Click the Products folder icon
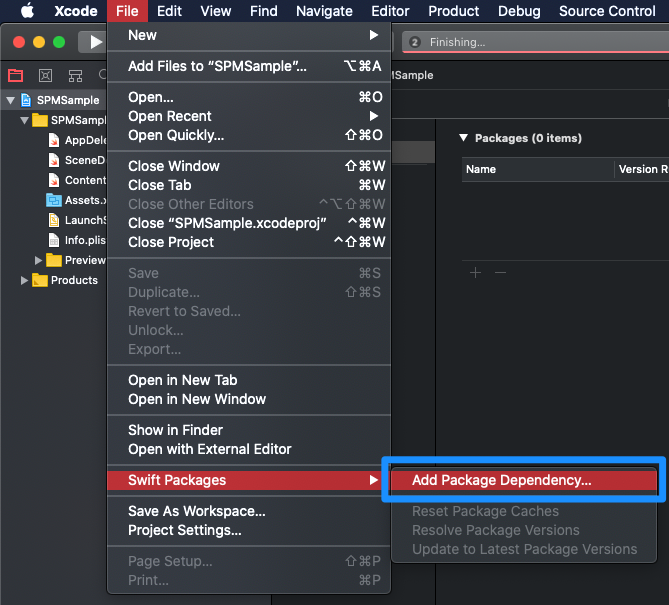The image size is (669, 605). point(40,280)
